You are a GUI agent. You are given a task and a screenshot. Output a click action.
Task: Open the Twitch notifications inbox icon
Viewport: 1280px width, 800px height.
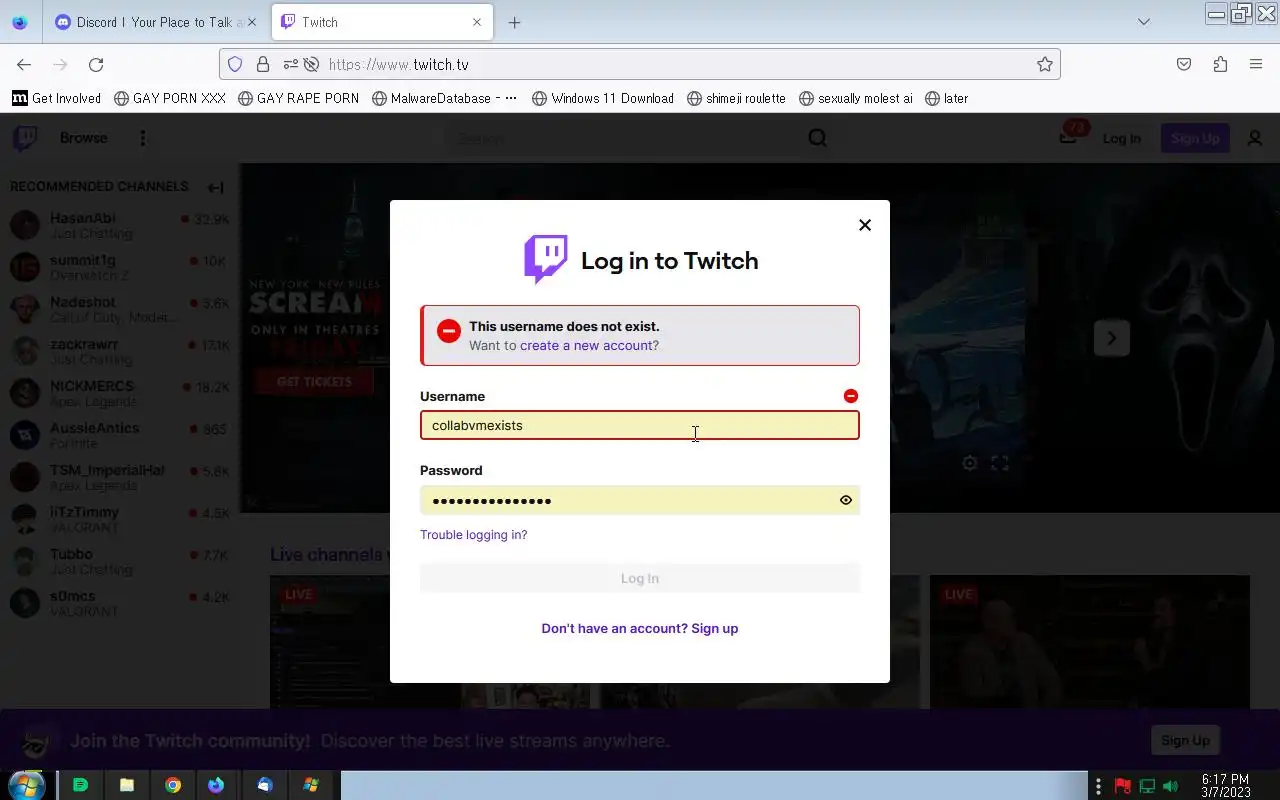tap(1069, 137)
